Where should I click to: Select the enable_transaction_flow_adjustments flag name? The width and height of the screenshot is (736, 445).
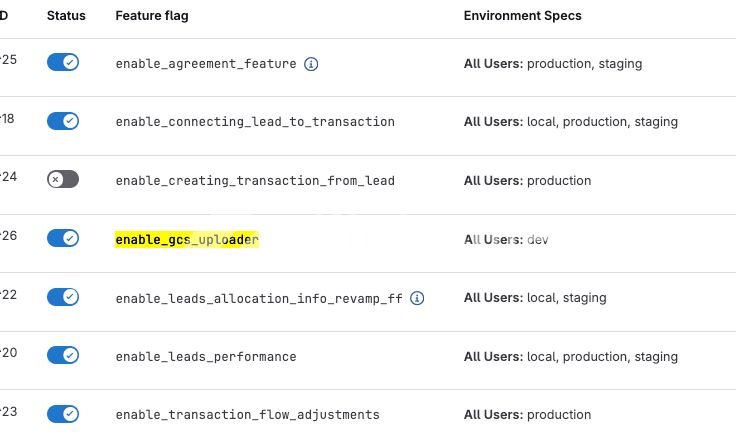tap(247, 415)
